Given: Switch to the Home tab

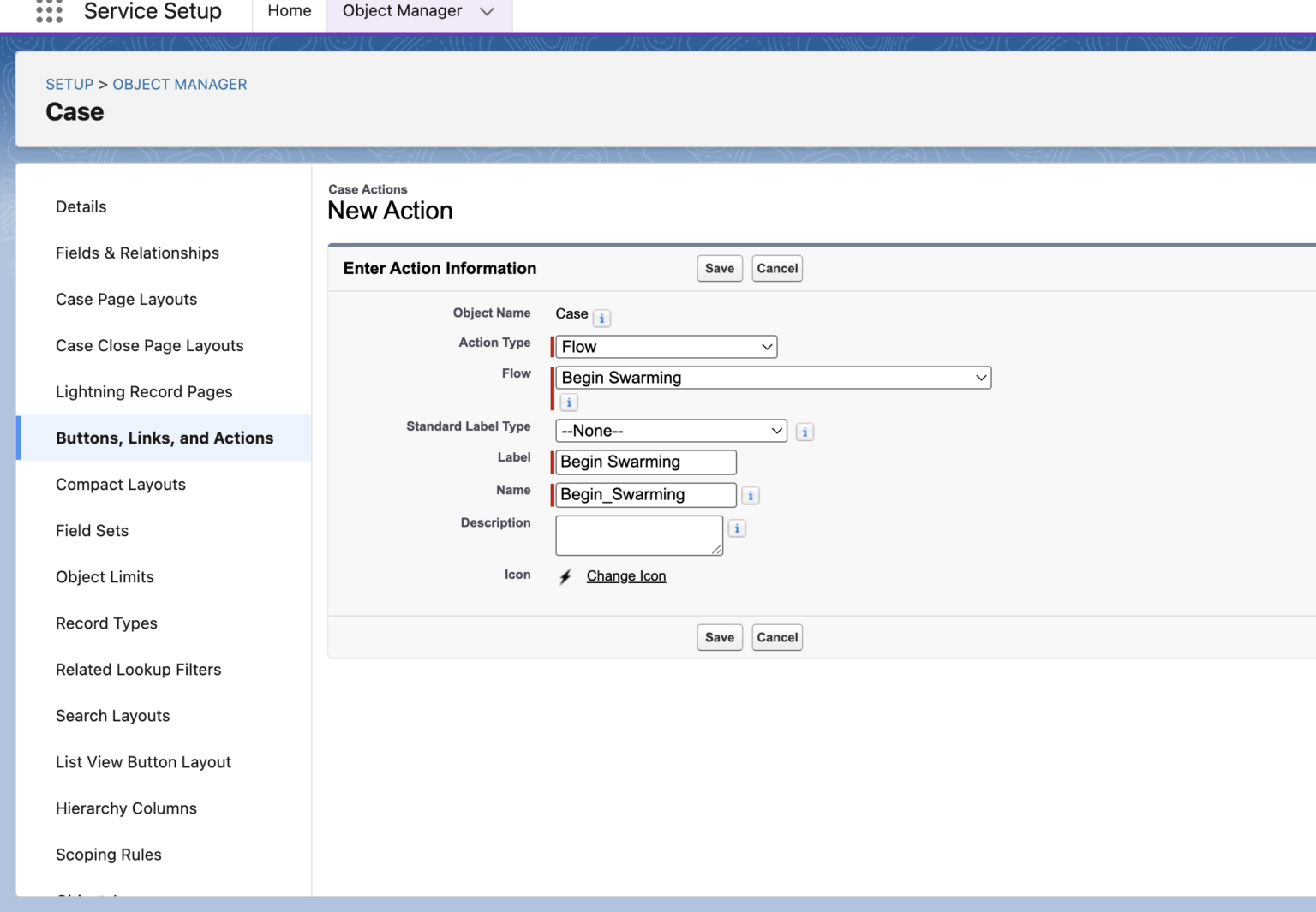Looking at the screenshot, I should pos(289,11).
